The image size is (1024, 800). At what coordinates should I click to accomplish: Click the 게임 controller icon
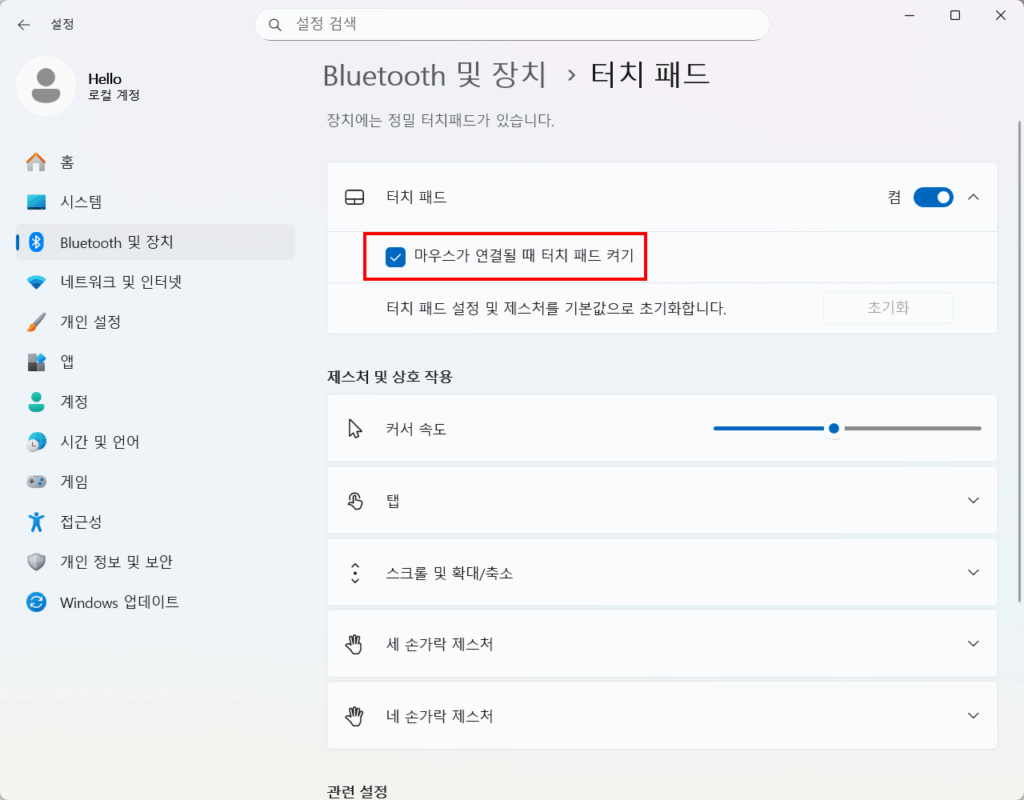[37, 482]
